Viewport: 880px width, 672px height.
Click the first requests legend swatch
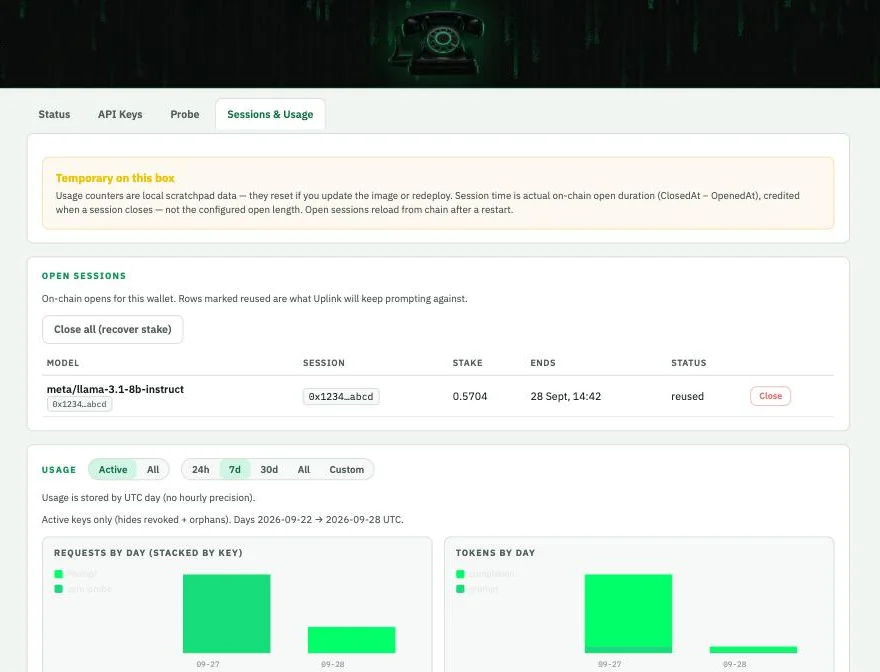[x=58, y=574]
